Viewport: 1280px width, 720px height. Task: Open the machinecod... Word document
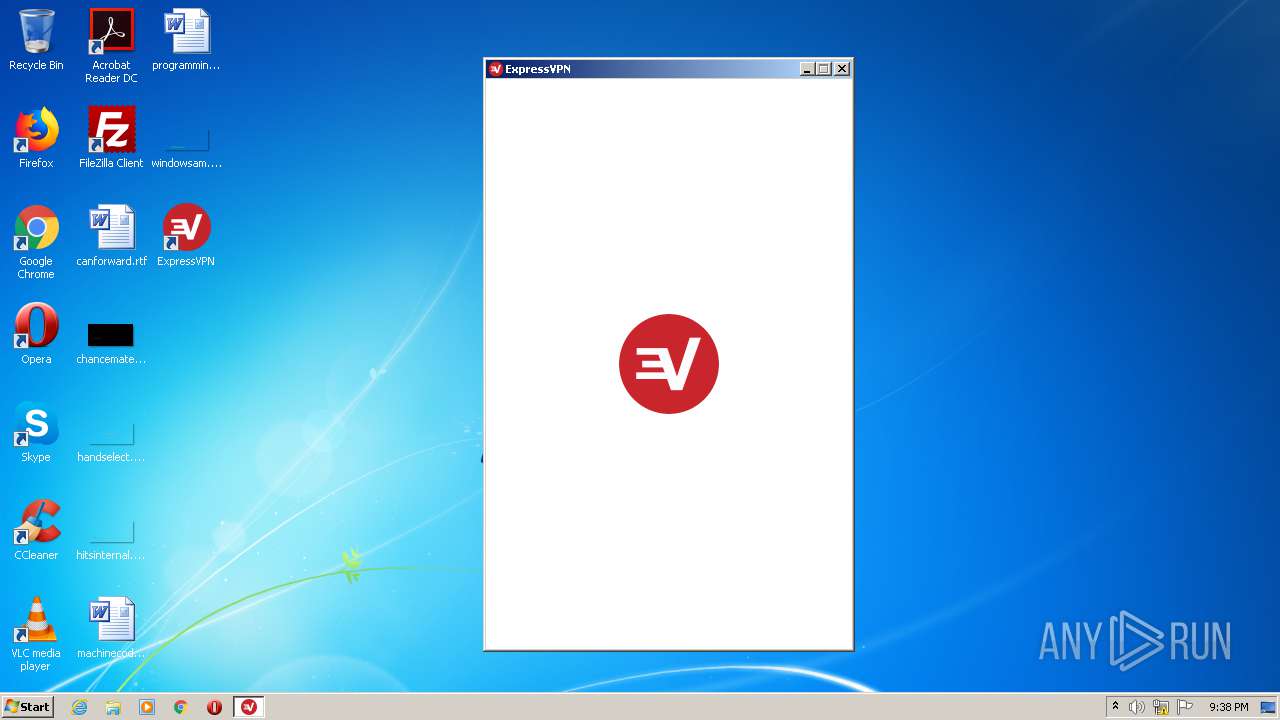111,628
